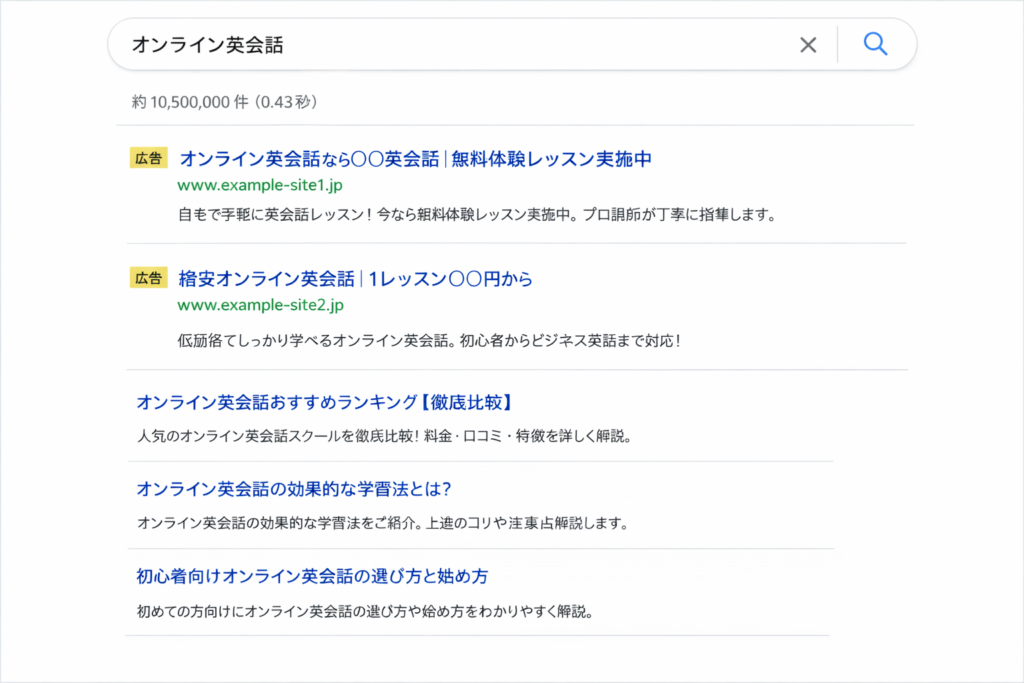Click the 約 10,500,000 件 result count
The height and width of the screenshot is (683, 1024).
[x=190, y=102]
